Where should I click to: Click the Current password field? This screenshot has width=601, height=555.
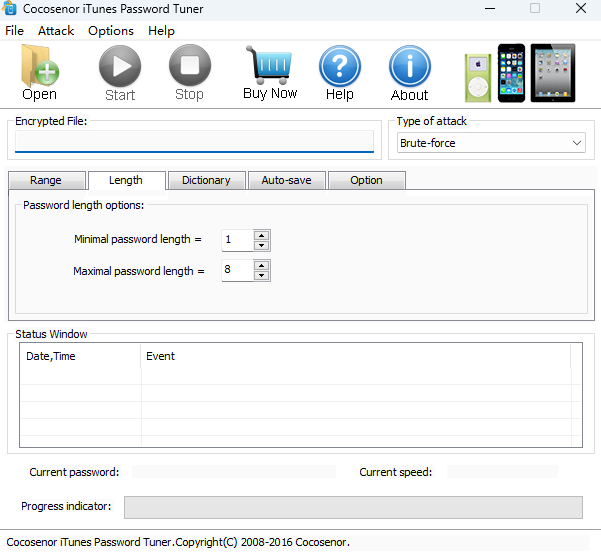coord(234,472)
